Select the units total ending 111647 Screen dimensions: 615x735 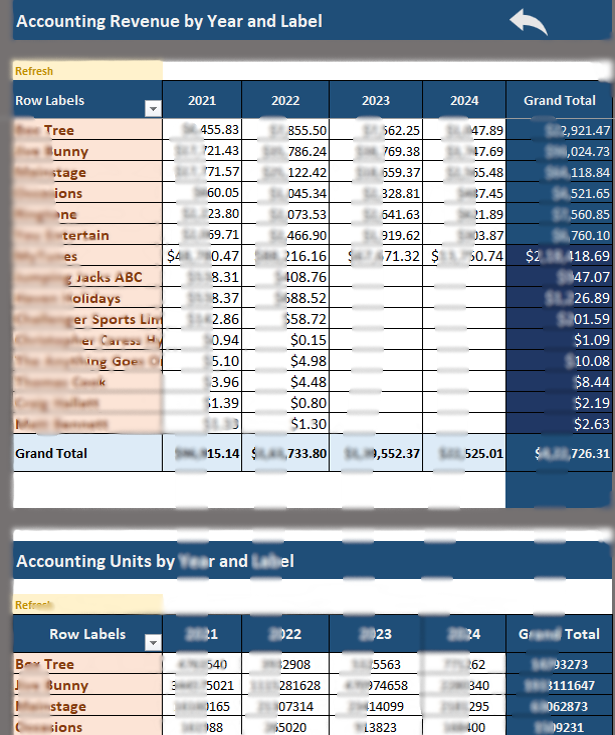559,685
